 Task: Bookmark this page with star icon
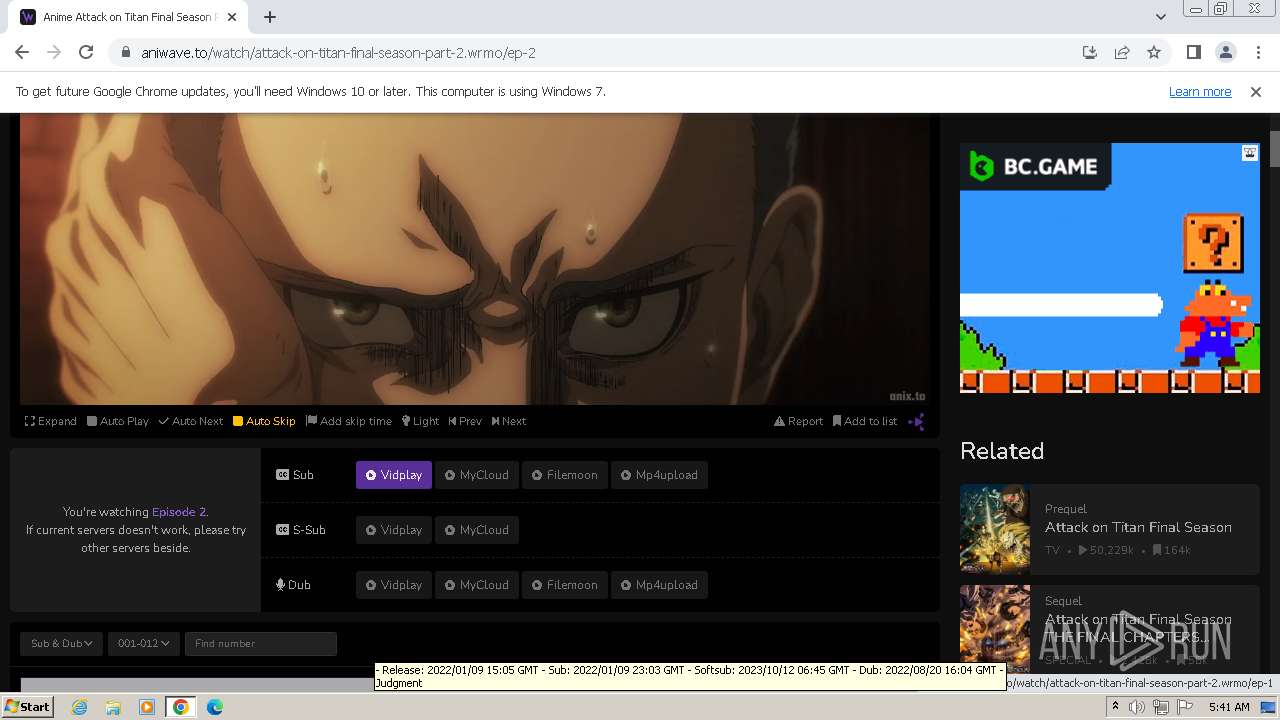click(1154, 52)
